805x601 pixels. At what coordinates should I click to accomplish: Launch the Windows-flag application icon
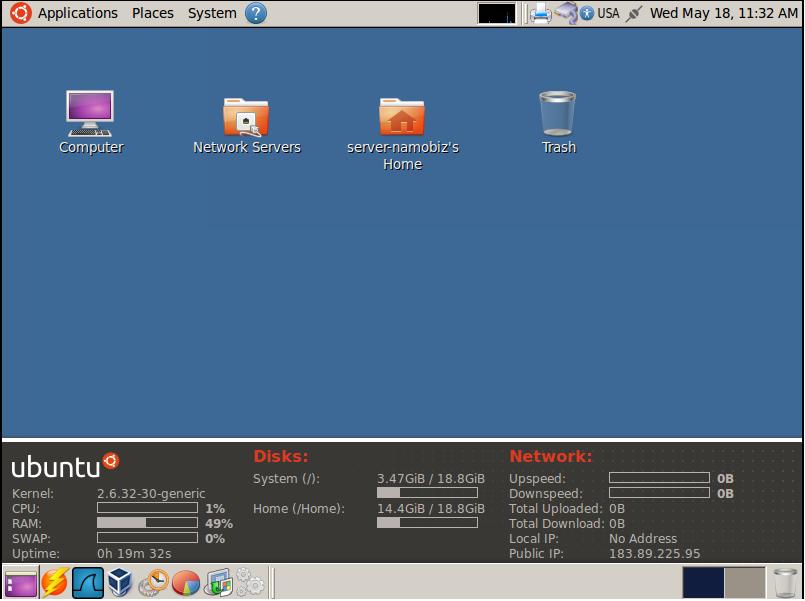[x=219, y=584]
